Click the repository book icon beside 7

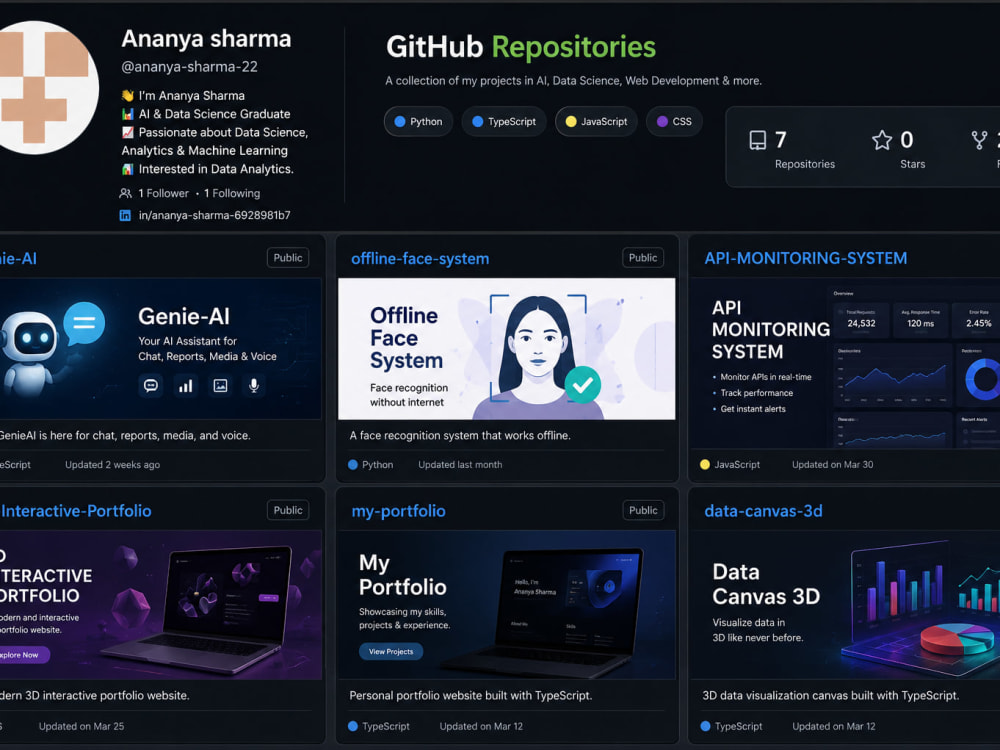758,140
